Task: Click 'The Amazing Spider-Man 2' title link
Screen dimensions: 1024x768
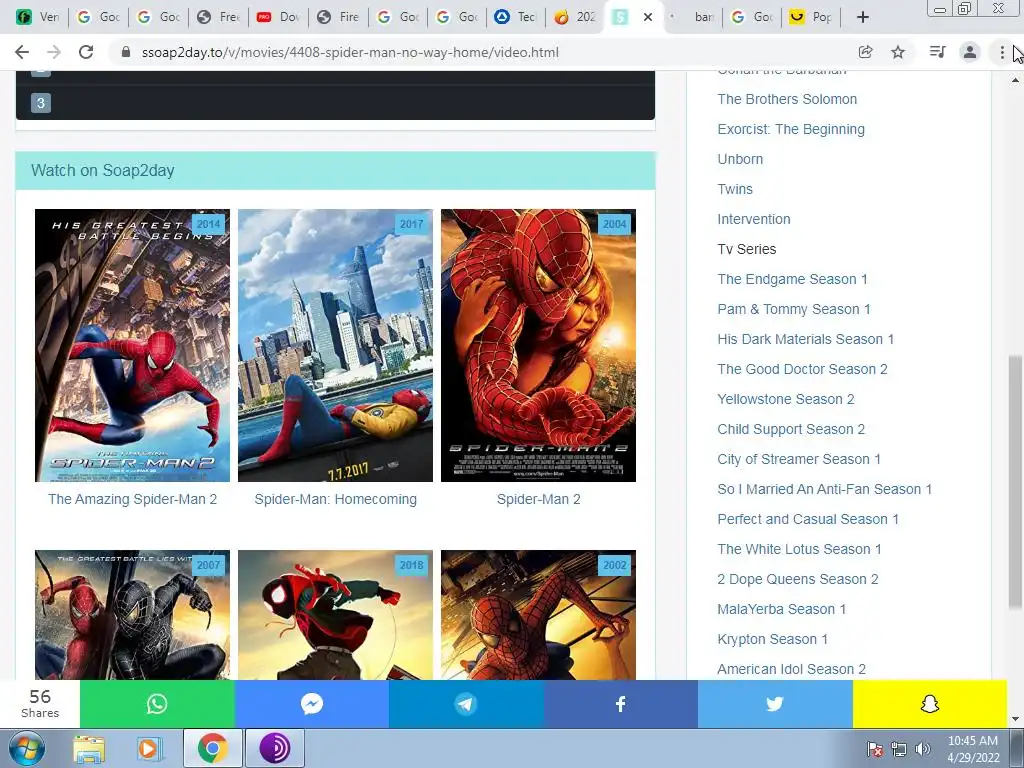Action: [133, 500]
